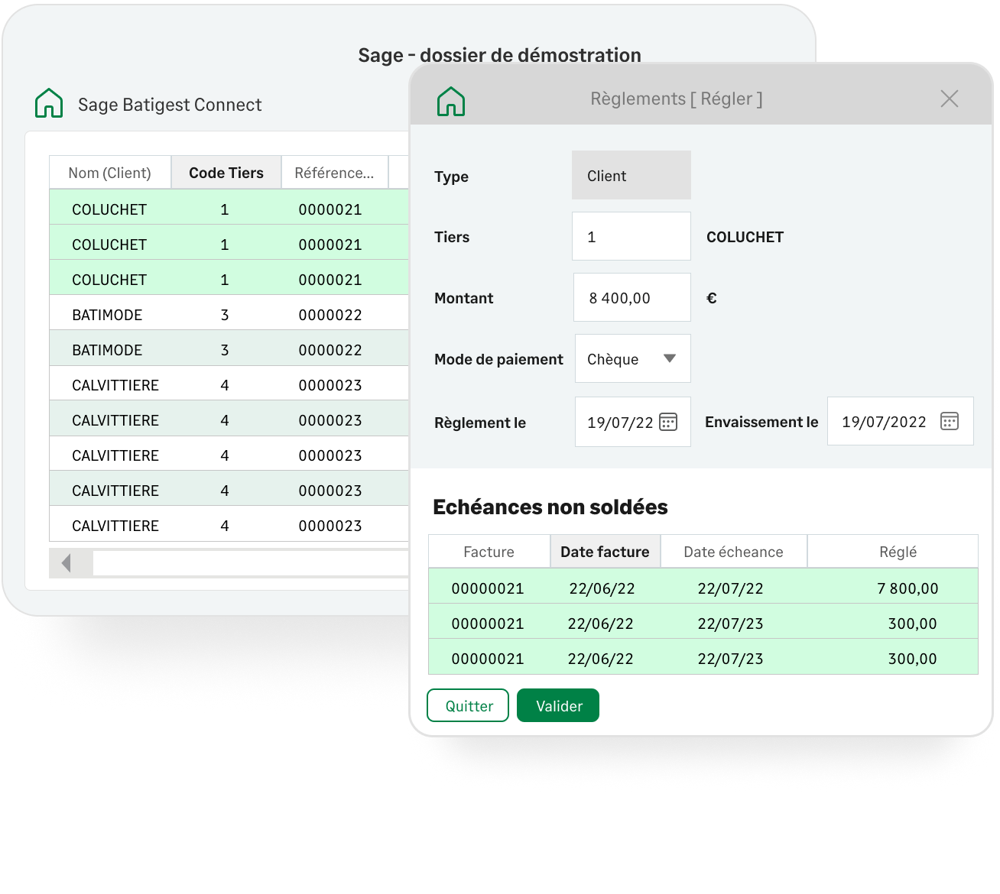Sort by Nom (Client) column header
The image size is (1000, 894).
tap(110, 173)
